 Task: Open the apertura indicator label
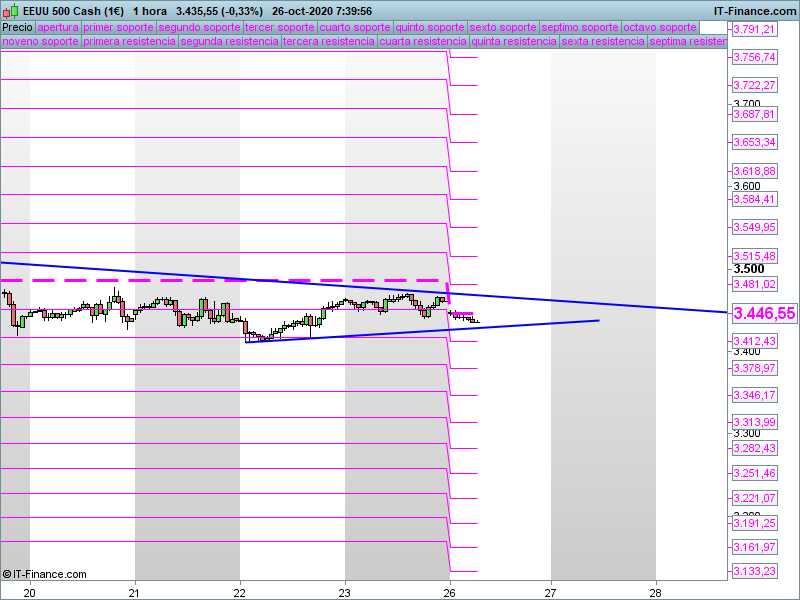pyautogui.click(x=57, y=28)
